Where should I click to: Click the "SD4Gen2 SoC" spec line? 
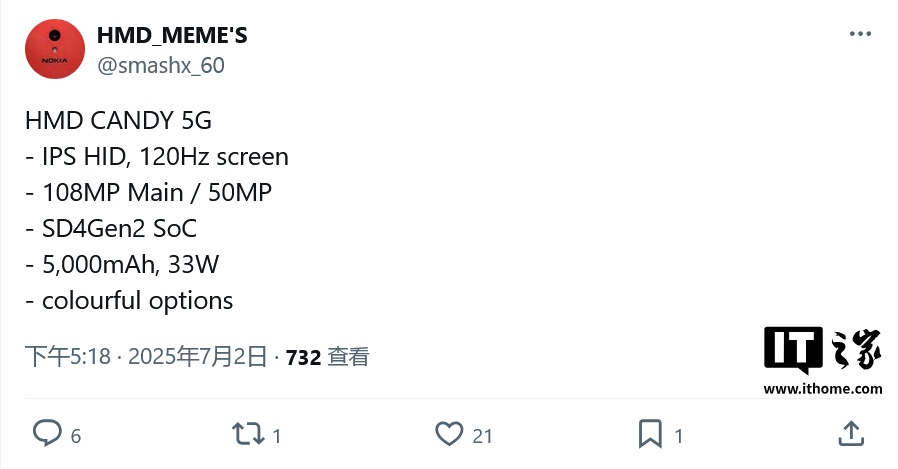click(x=110, y=228)
